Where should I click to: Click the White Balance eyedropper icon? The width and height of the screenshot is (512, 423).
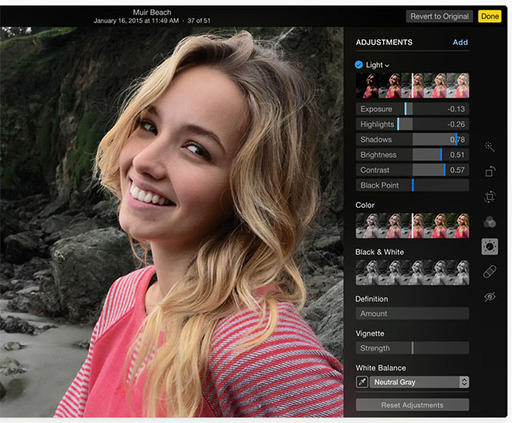tap(362, 382)
